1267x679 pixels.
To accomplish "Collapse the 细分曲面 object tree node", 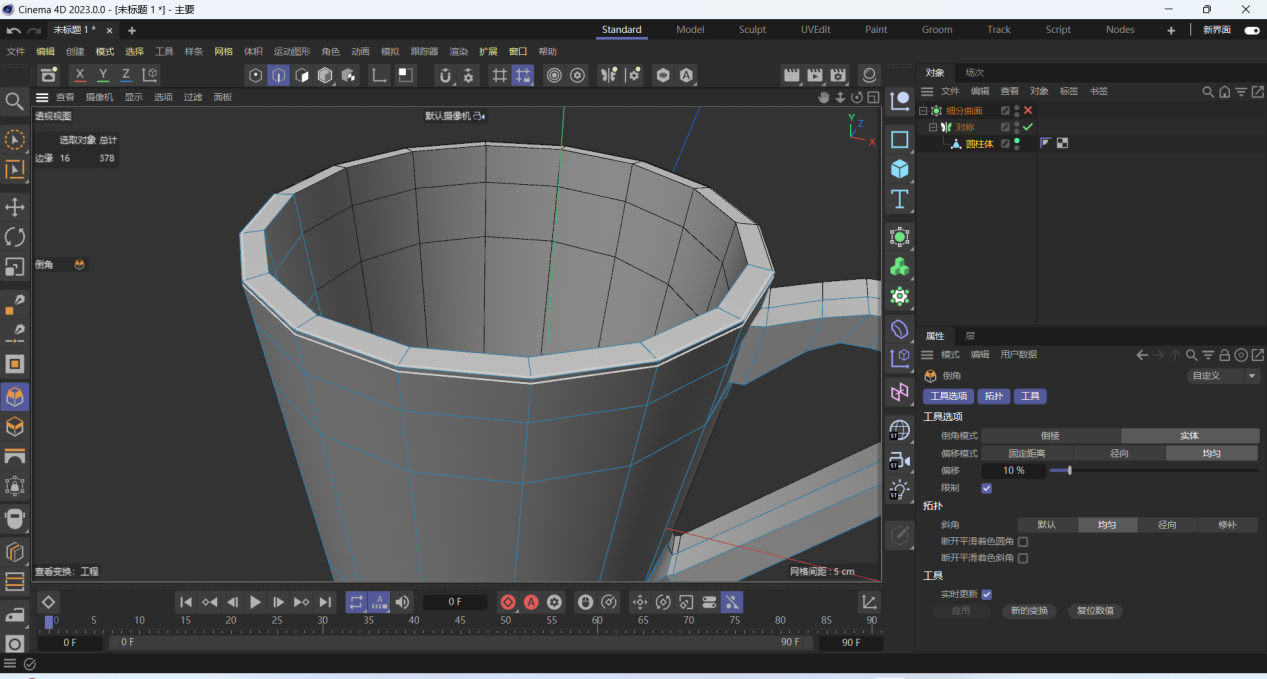I will (923, 111).
